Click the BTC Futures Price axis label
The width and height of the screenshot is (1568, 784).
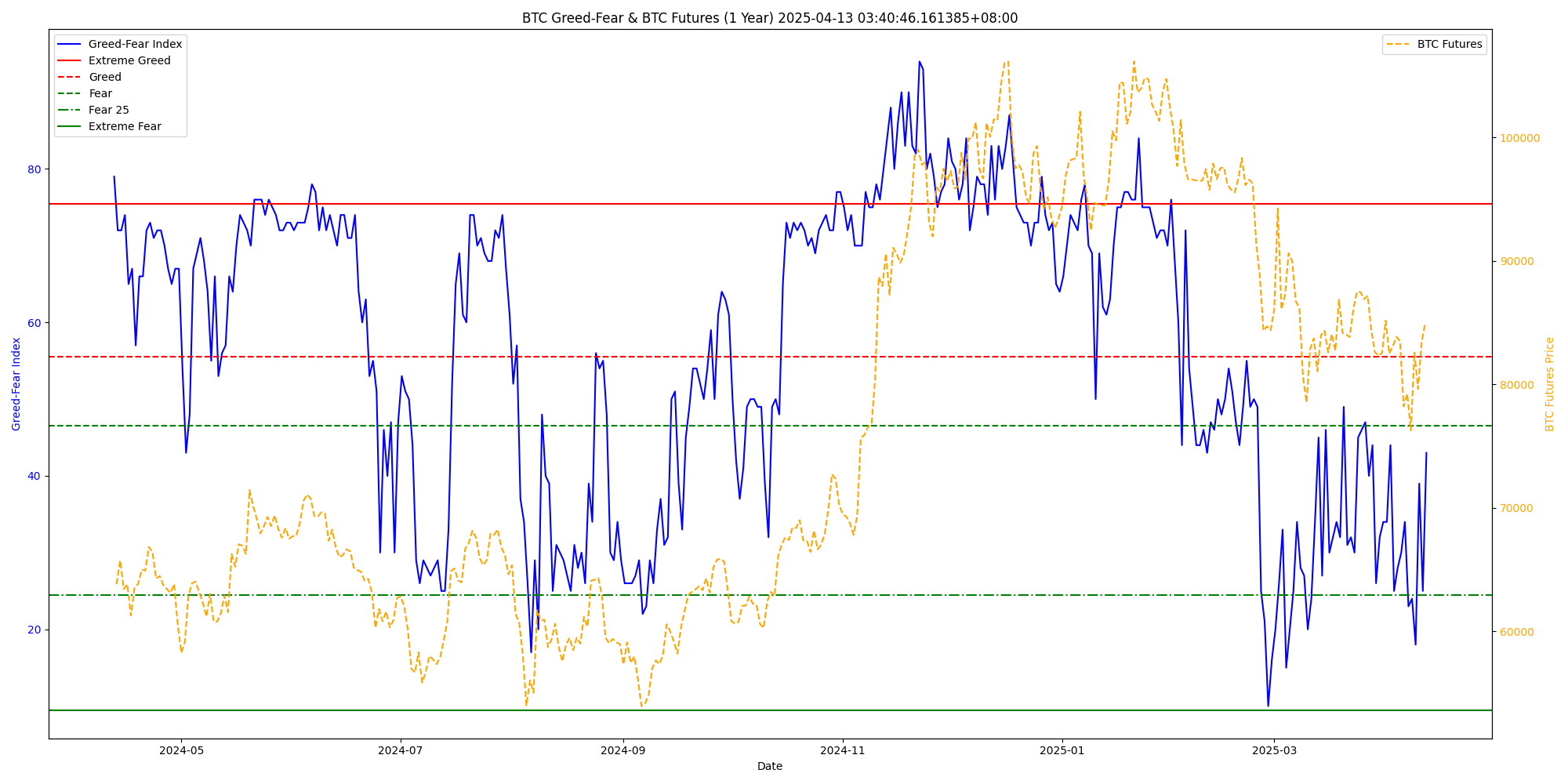1550,384
